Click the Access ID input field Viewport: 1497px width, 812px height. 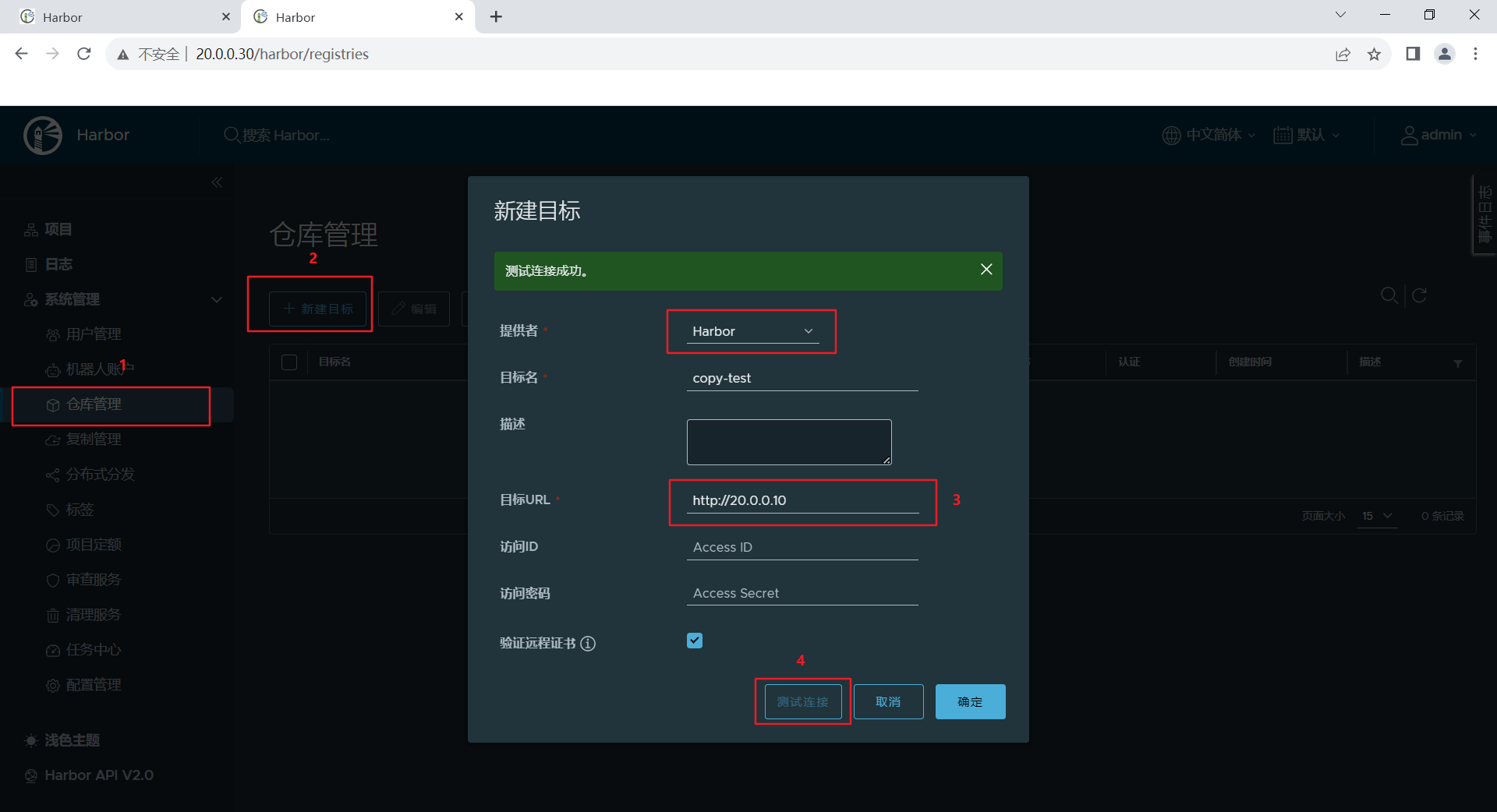click(802, 547)
